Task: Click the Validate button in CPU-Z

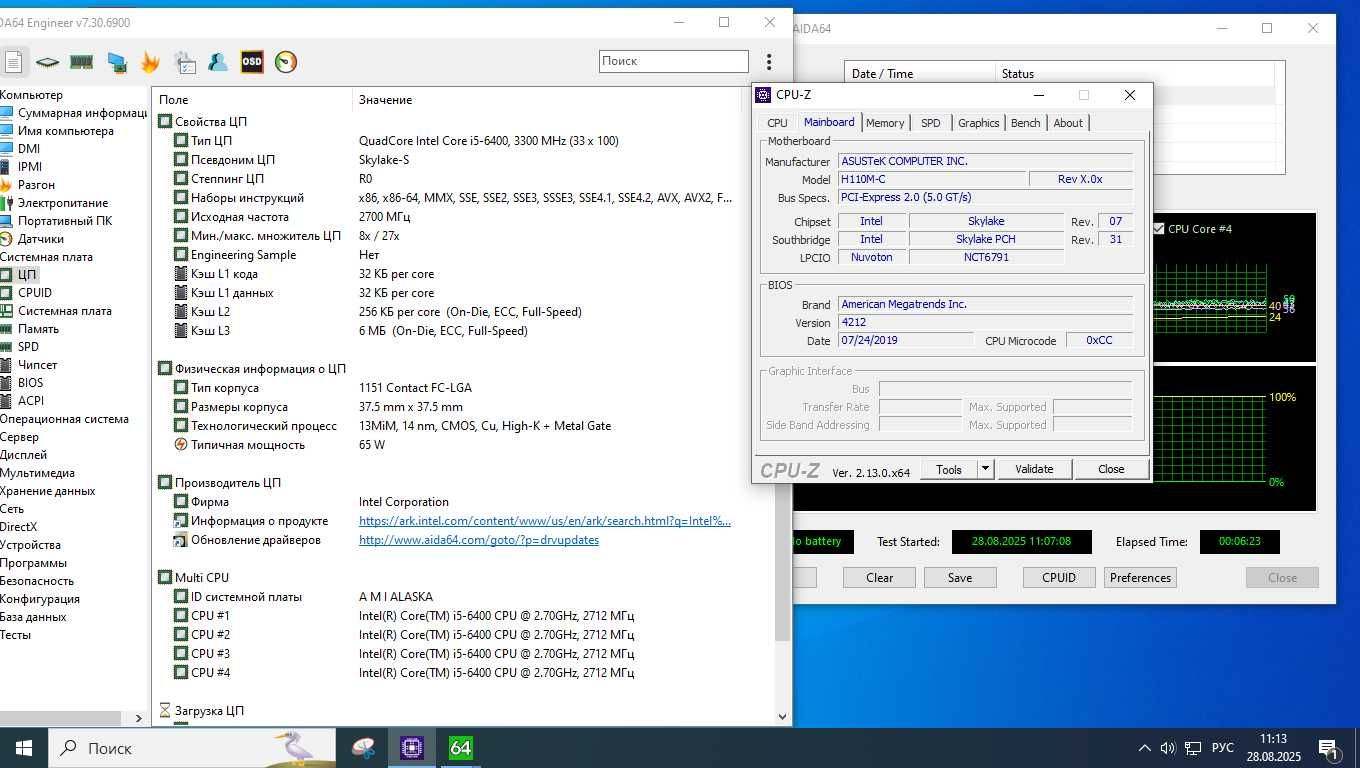Action: click(x=1034, y=468)
